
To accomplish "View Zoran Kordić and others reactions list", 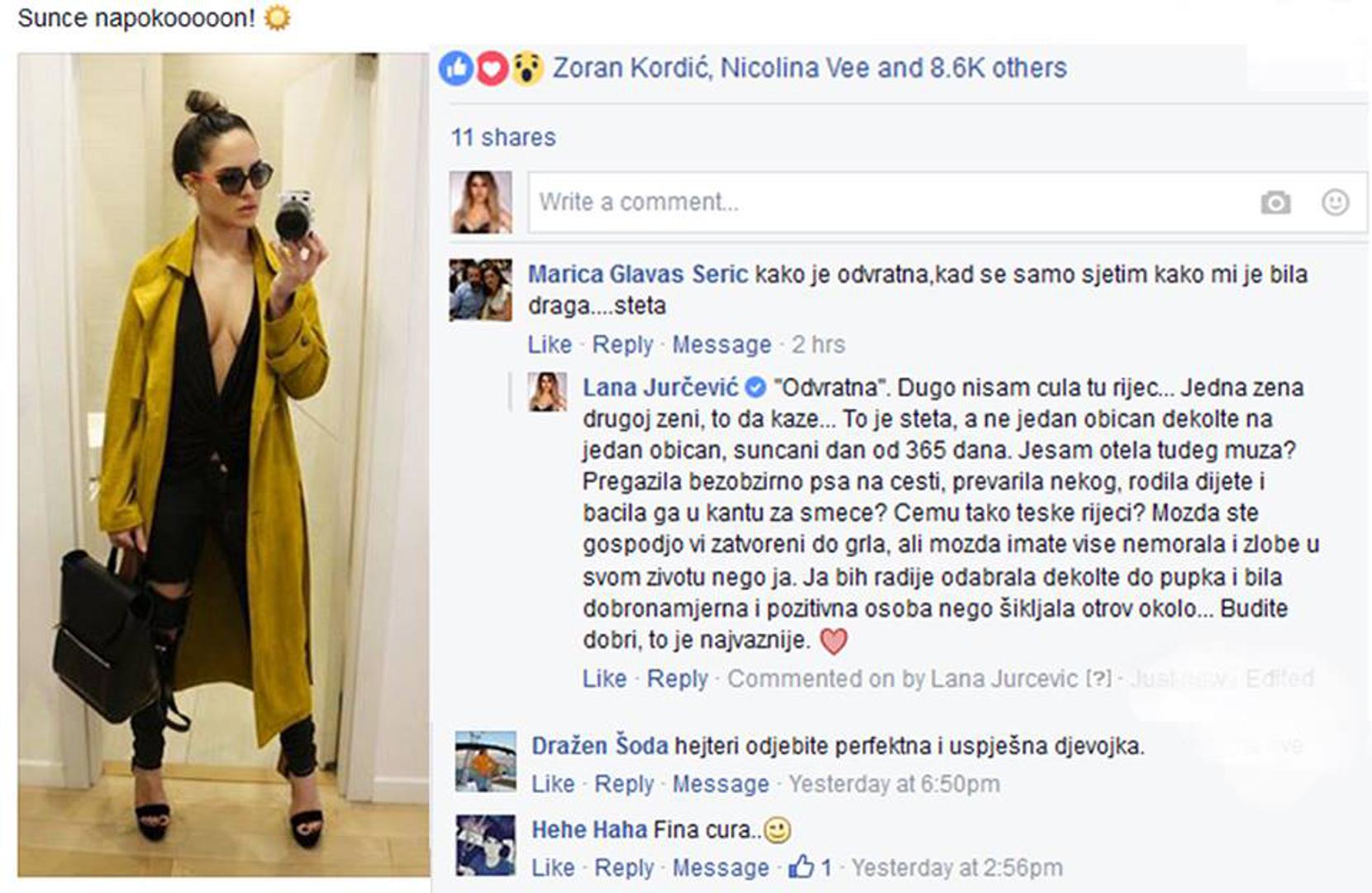I will coord(809,68).
